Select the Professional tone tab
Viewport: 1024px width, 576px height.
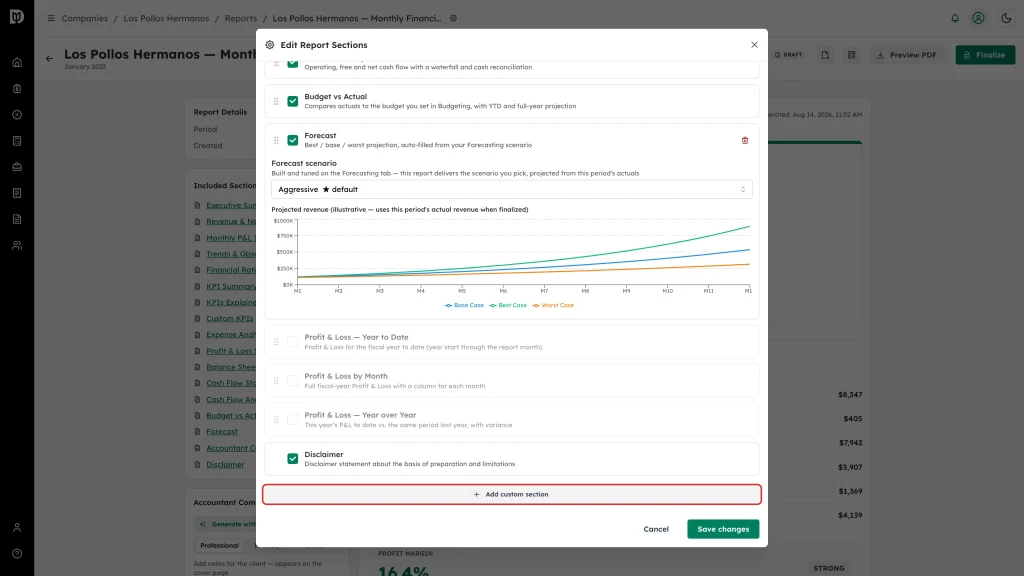[x=219, y=545]
